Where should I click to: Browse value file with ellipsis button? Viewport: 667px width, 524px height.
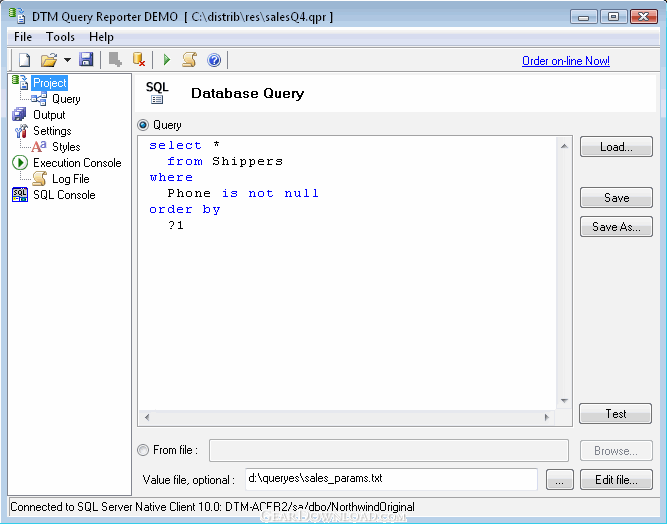coord(559,480)
